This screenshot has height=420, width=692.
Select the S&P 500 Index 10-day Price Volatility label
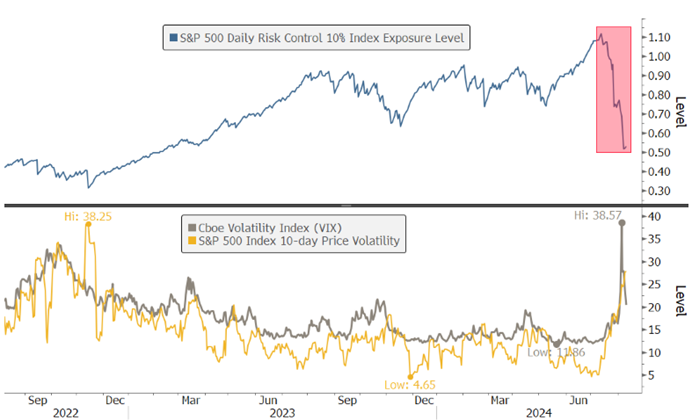coord(299,241)
